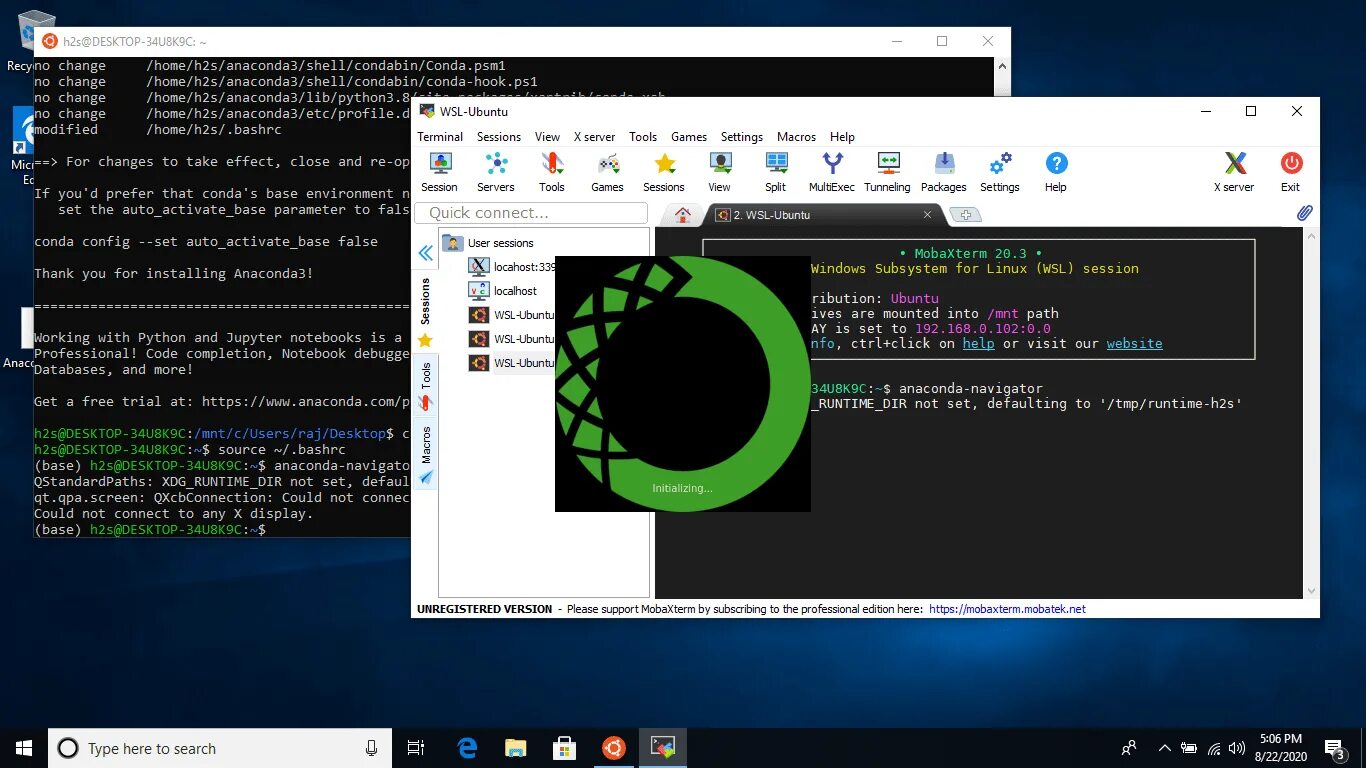Viewport: 1366px width, 768px height.
Task: Open the Terminal menu
Action: click(440, 137)
